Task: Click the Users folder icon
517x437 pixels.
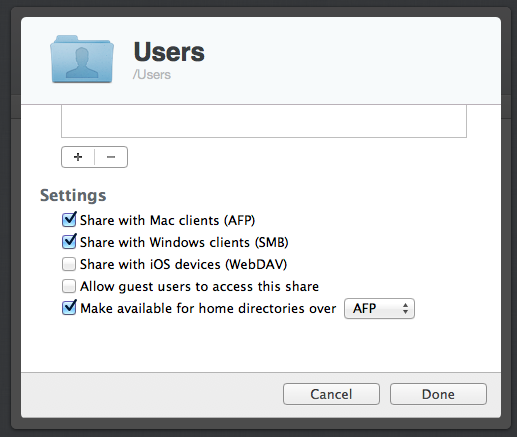Action: point(82,59)
